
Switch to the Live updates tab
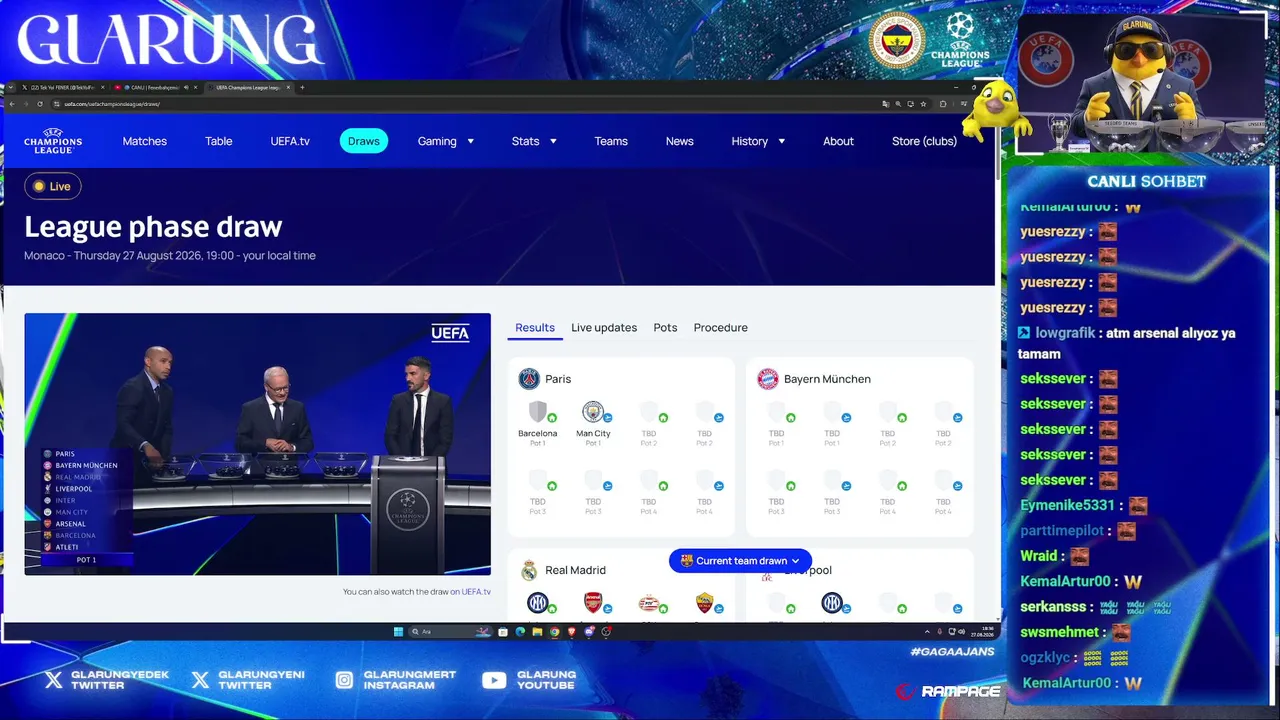point(604,328)
